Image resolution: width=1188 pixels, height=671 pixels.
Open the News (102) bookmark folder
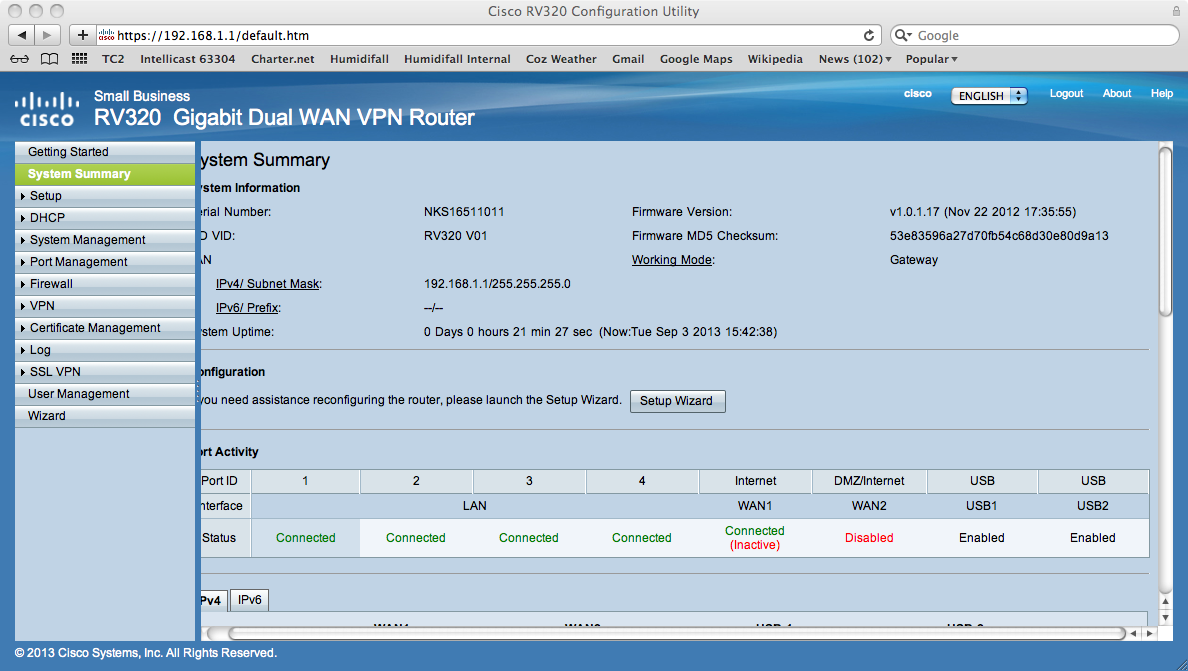[855, 59]
